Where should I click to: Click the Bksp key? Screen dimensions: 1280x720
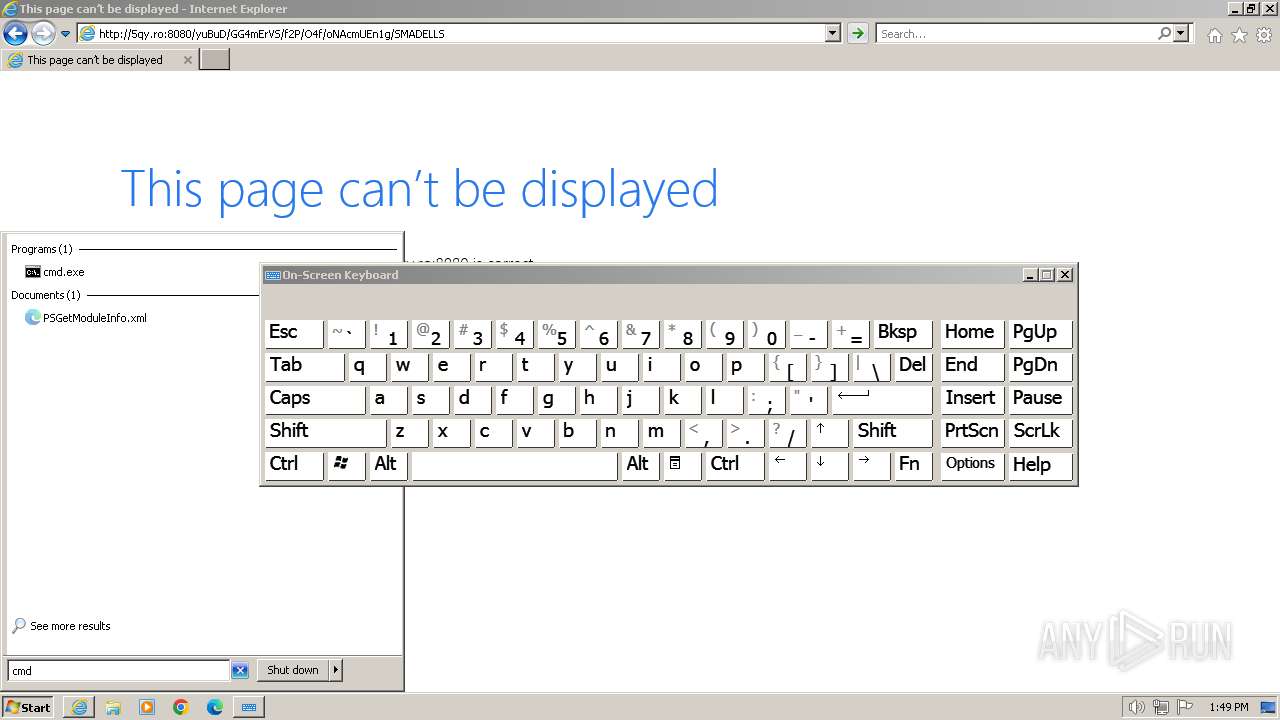(x=902, y=333)
